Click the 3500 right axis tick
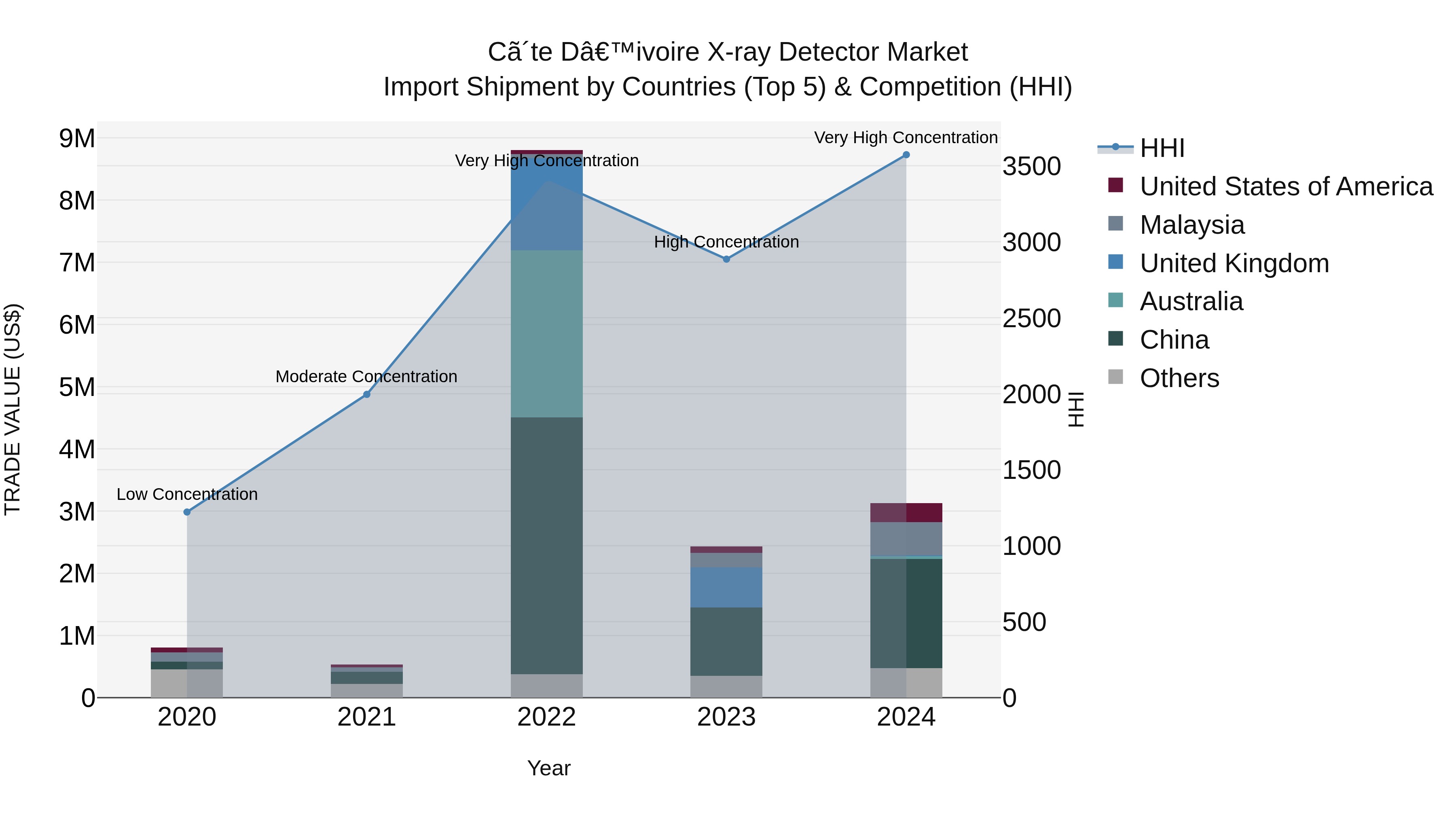The height and width of the screenshot is (819, 1456). coord(1032,167)
